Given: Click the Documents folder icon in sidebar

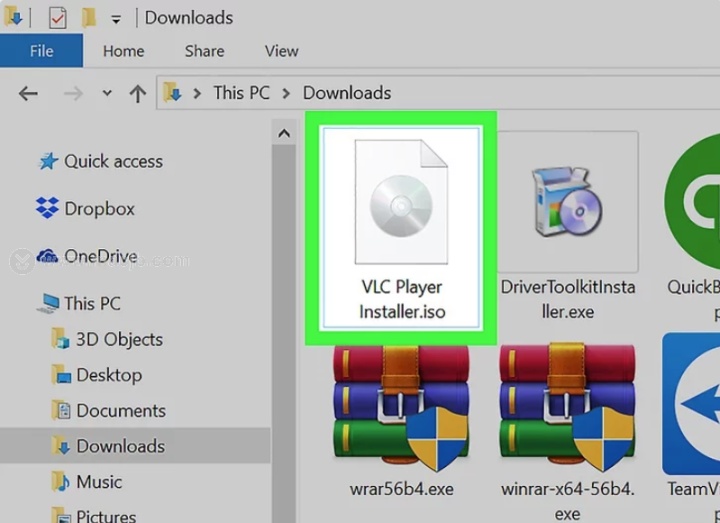Looking at the screenshot, I should pyautogui.click(x=61, y=410).
